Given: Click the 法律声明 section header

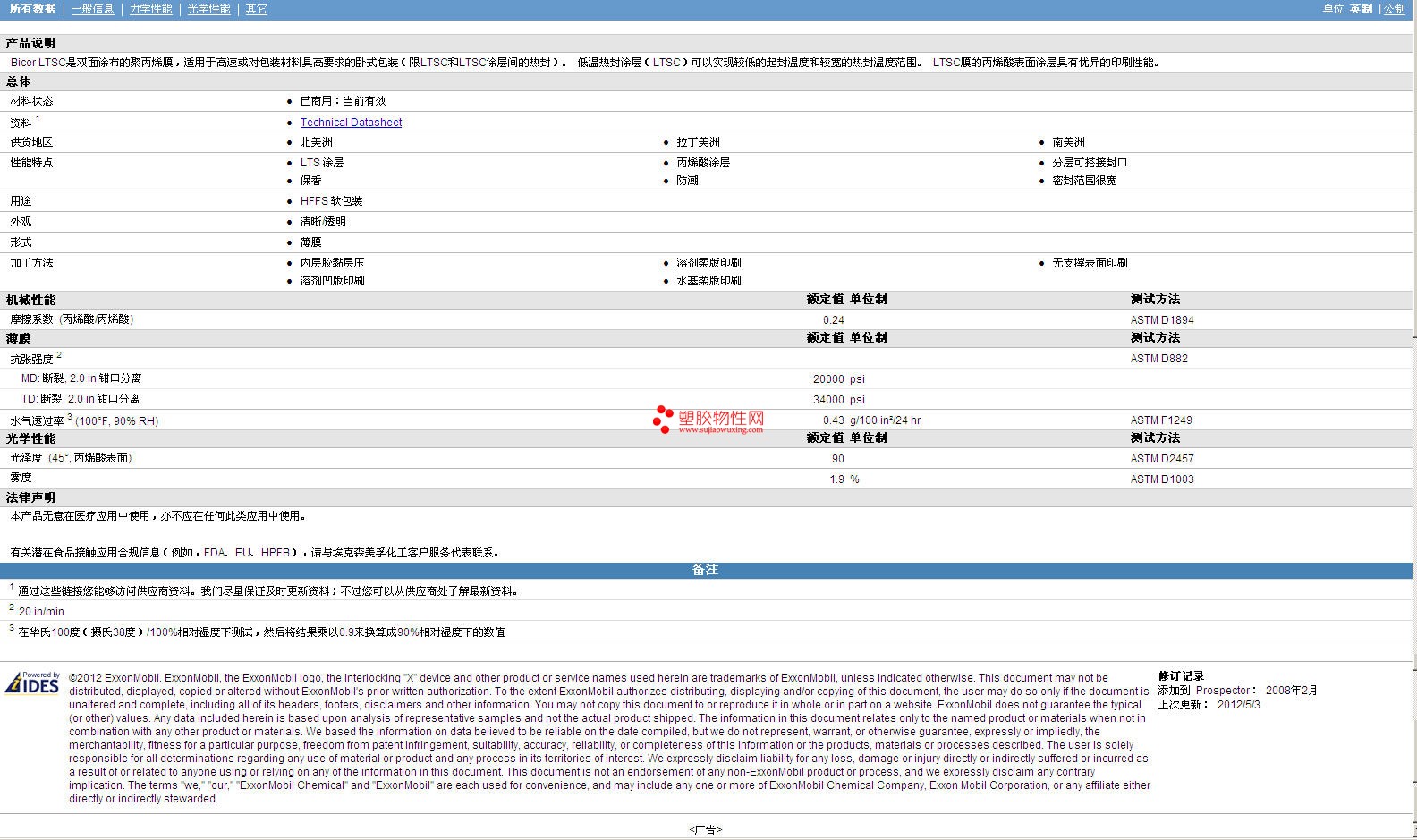Looking at the screenshot, I should [30, 497].
